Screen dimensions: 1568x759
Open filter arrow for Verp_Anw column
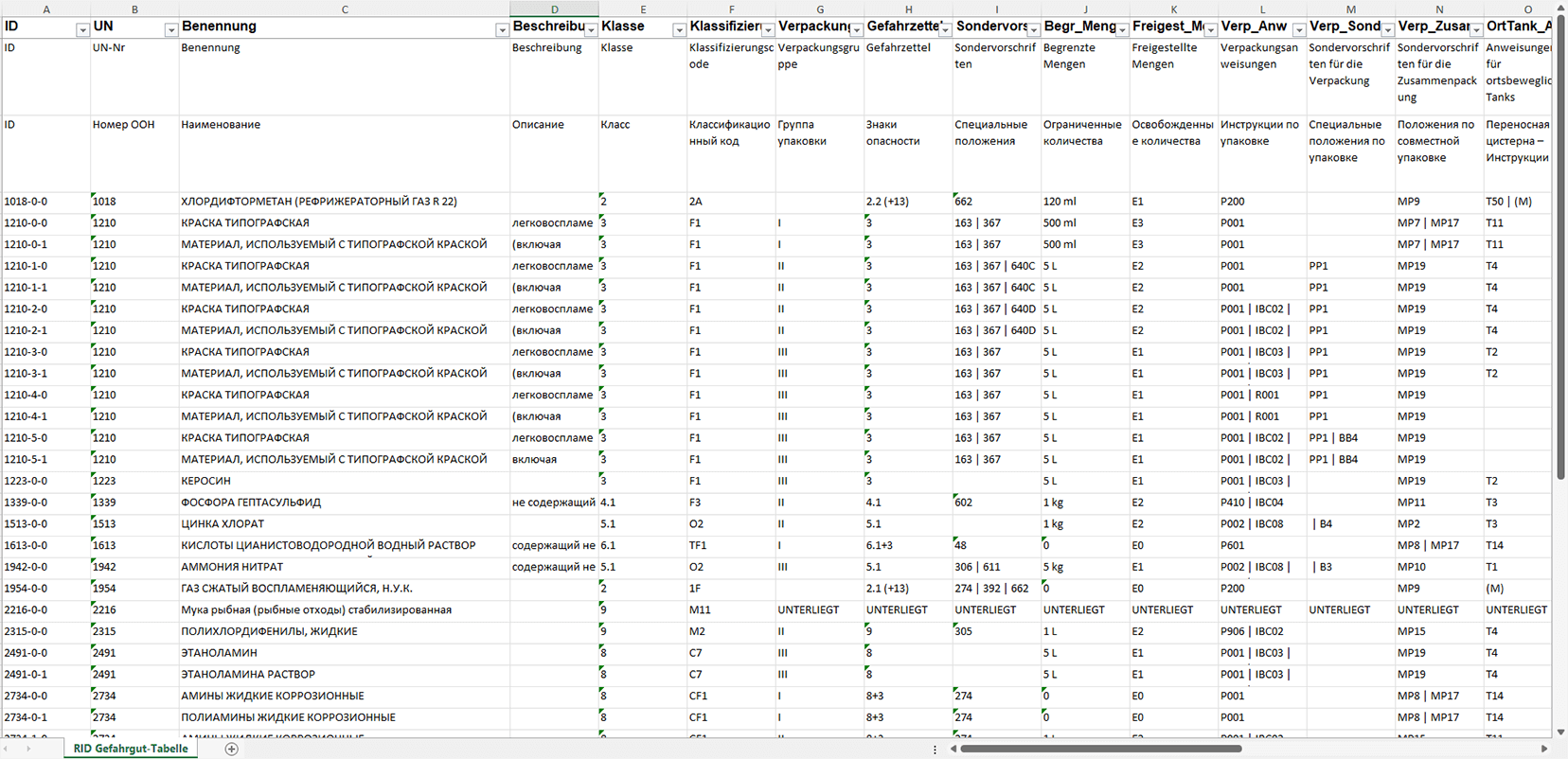tap(1299, 30)
